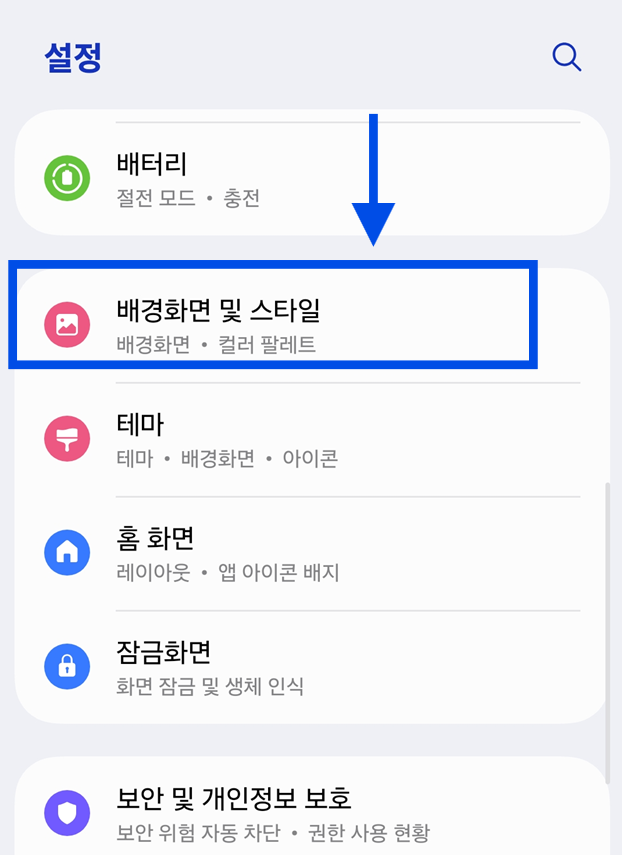
Task: Click the blue Home screen house icon
Action: tap(67, 552)
